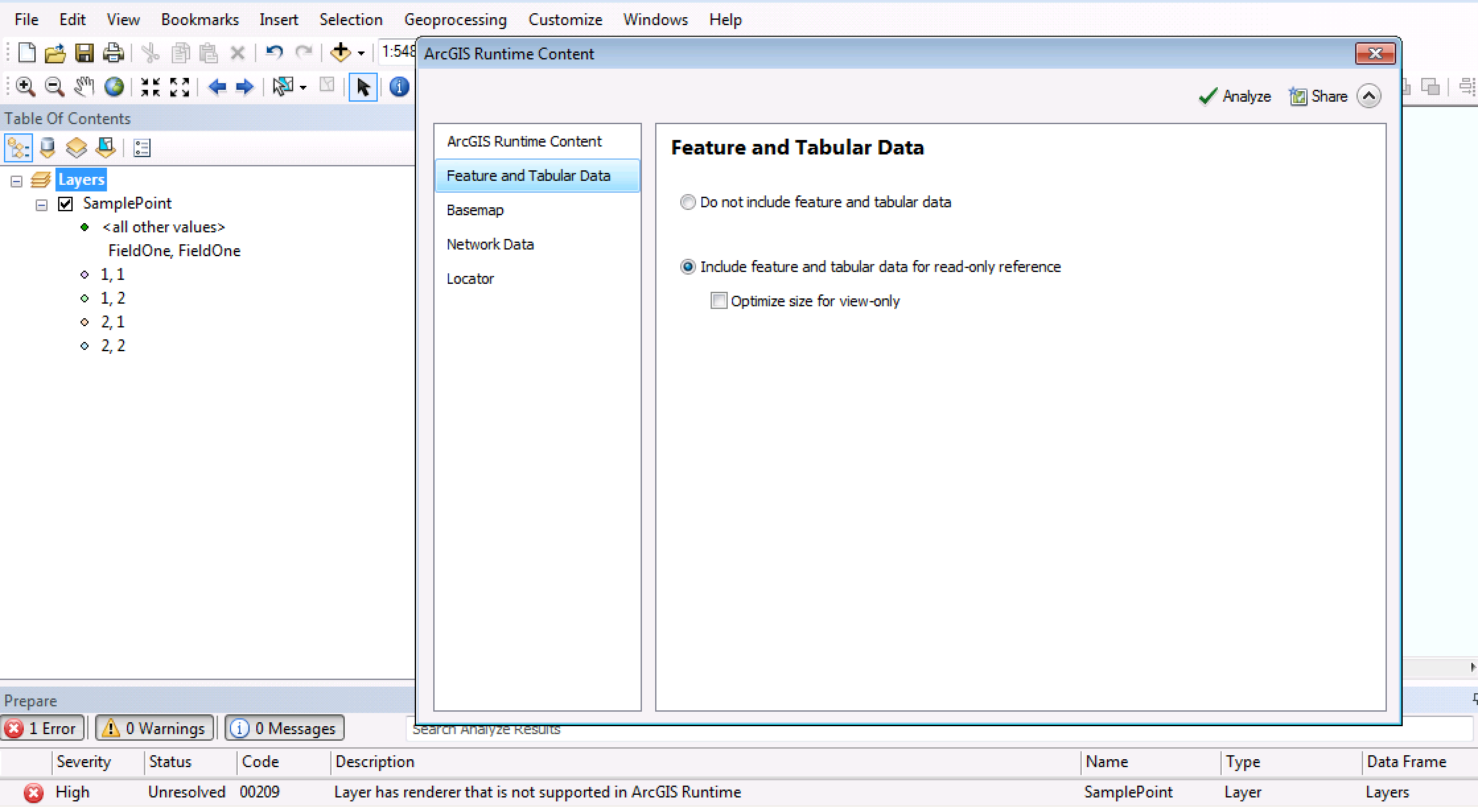The width and height of the screenshot is (1478, 812).
Task: Uncheck the SamplePoint layer visibility
Action: point(65,203)
